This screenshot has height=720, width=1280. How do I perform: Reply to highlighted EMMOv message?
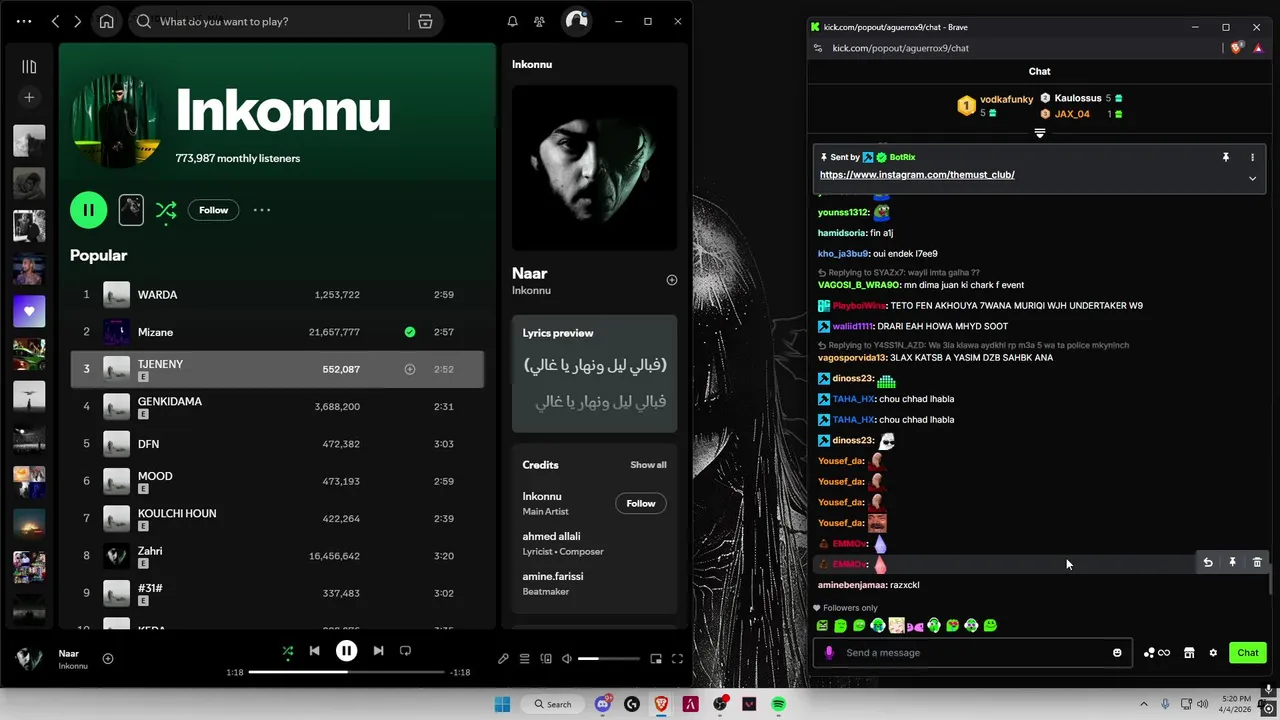point(1207,563)
